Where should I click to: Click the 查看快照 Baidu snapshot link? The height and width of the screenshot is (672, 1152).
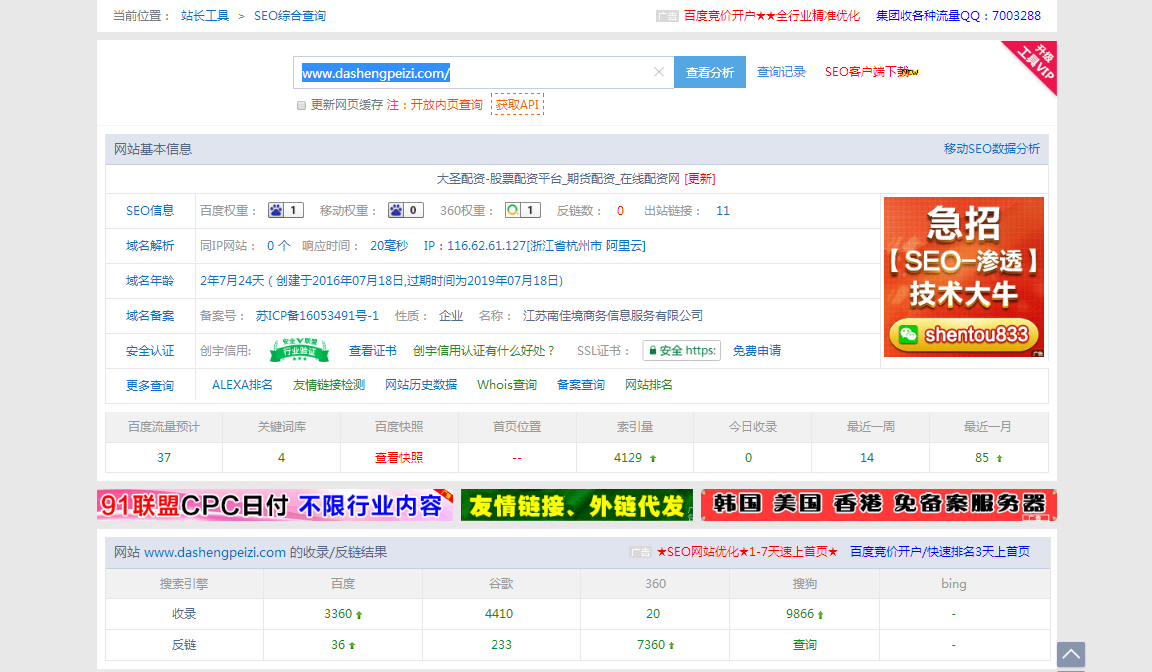(x=399, y=458)
